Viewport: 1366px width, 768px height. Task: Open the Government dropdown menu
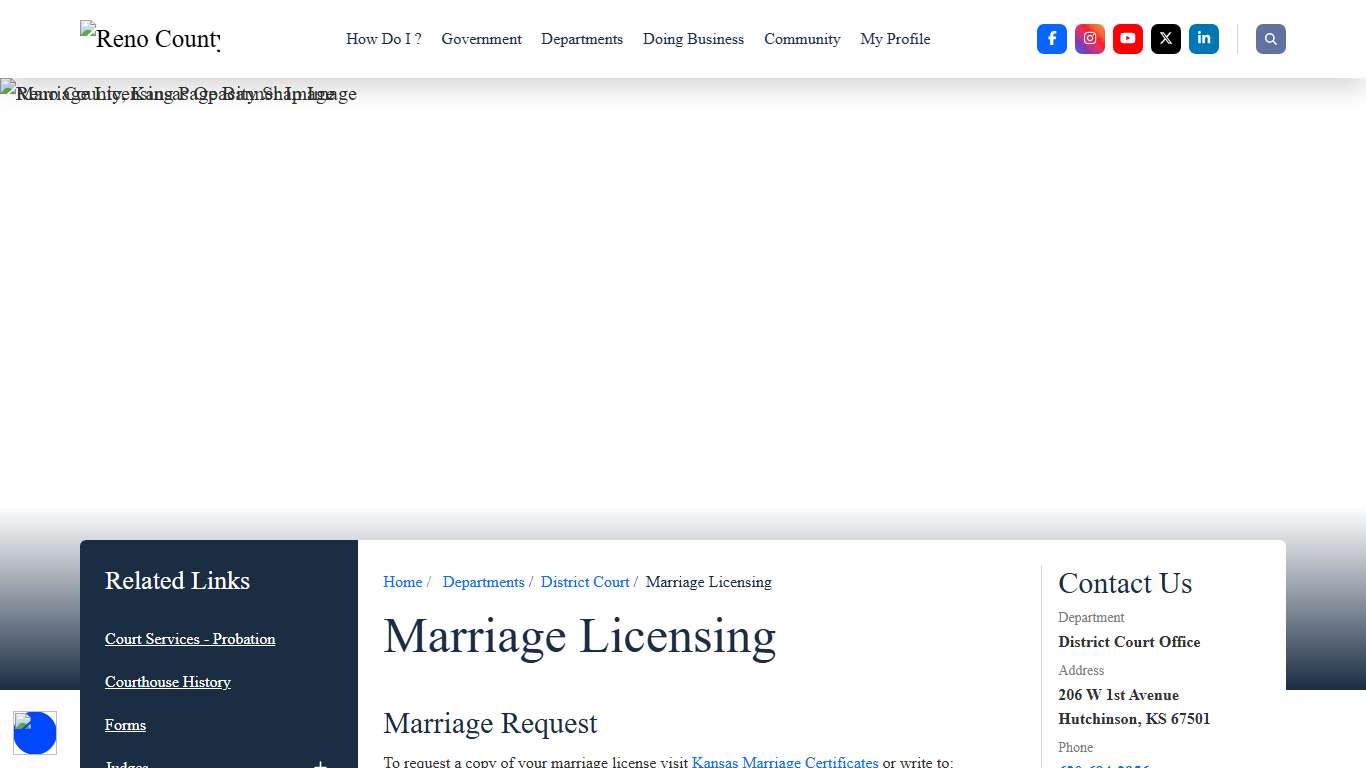[x=481, y=39]
